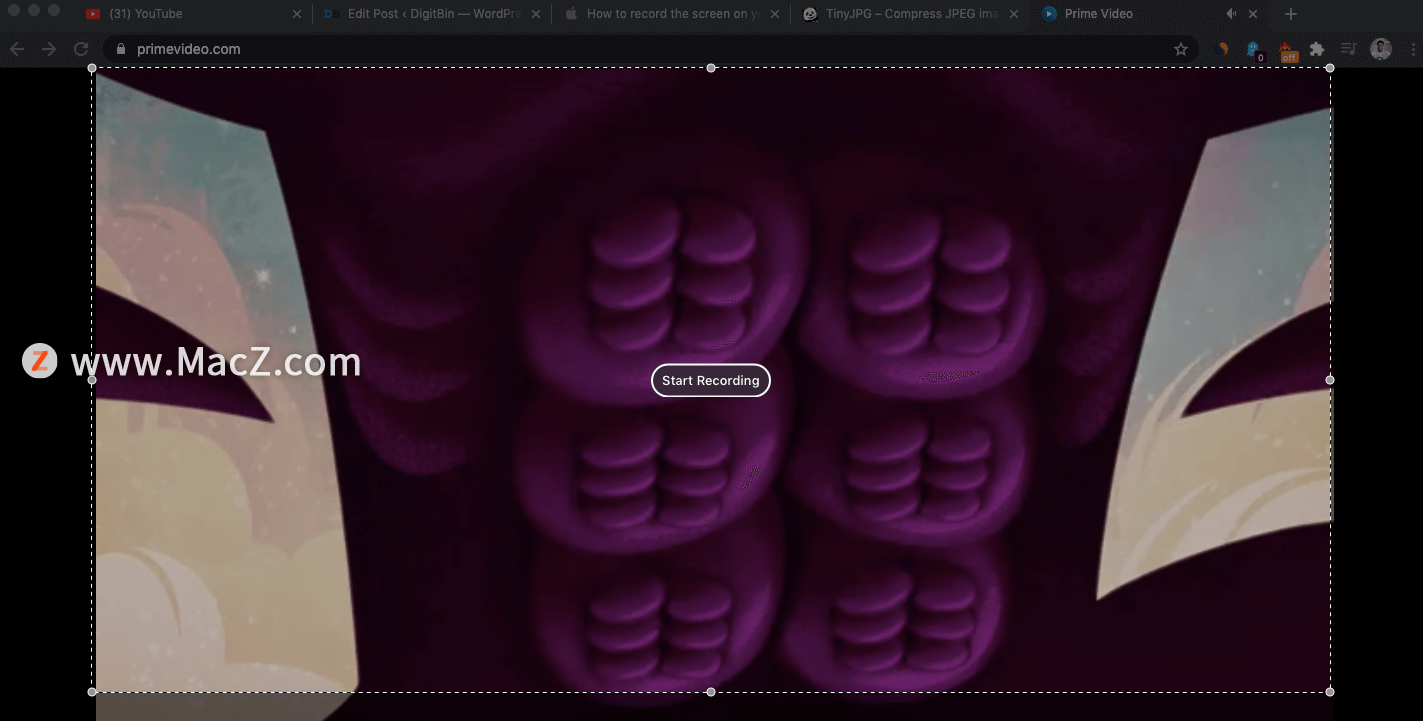Go forward to next page

49,49
